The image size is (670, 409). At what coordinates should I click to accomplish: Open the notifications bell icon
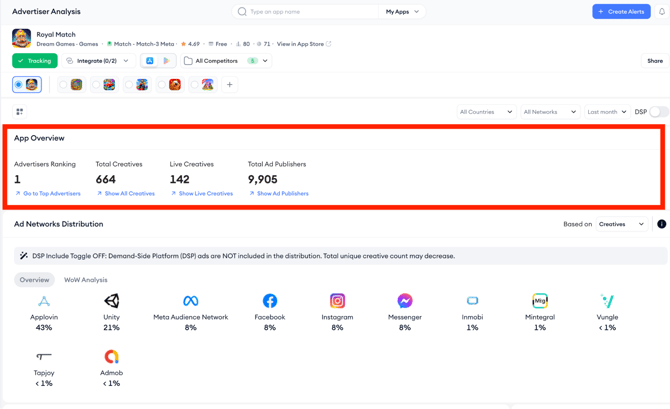pyautogui.click(x=661, y=12)
